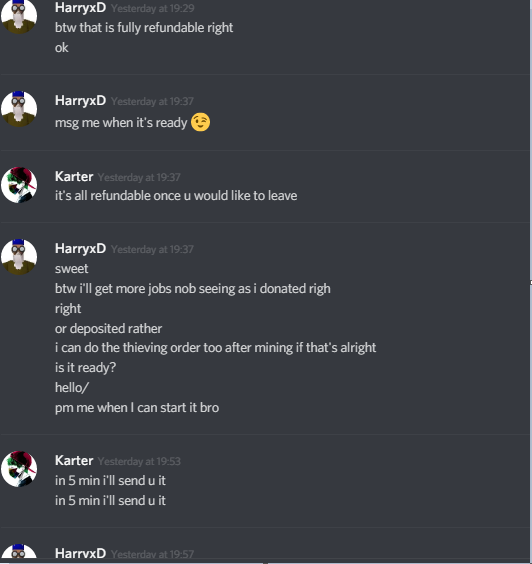Viewport: 532px width, 564px height.
Task: Click the HarryxD username at 19:37 above 'sweet'
Action: 80,249
